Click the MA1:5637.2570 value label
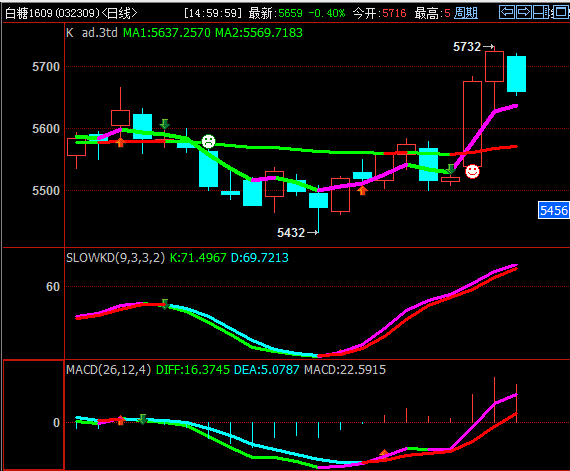 tap(166, 33)
